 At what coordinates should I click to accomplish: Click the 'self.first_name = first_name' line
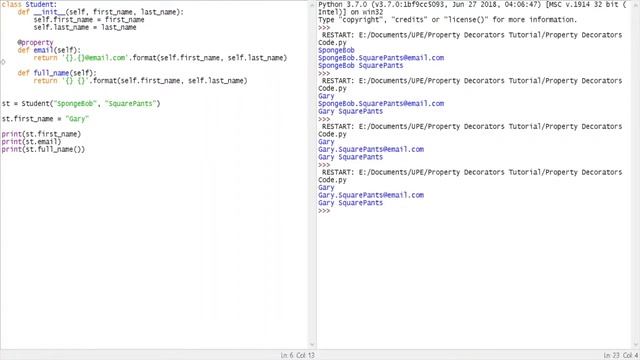tap(89, 20)
